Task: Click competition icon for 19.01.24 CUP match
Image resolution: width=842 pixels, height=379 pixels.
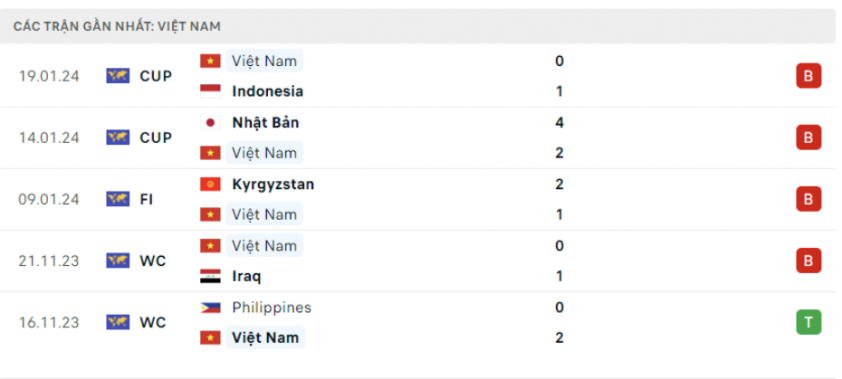Action: [118, 76]
